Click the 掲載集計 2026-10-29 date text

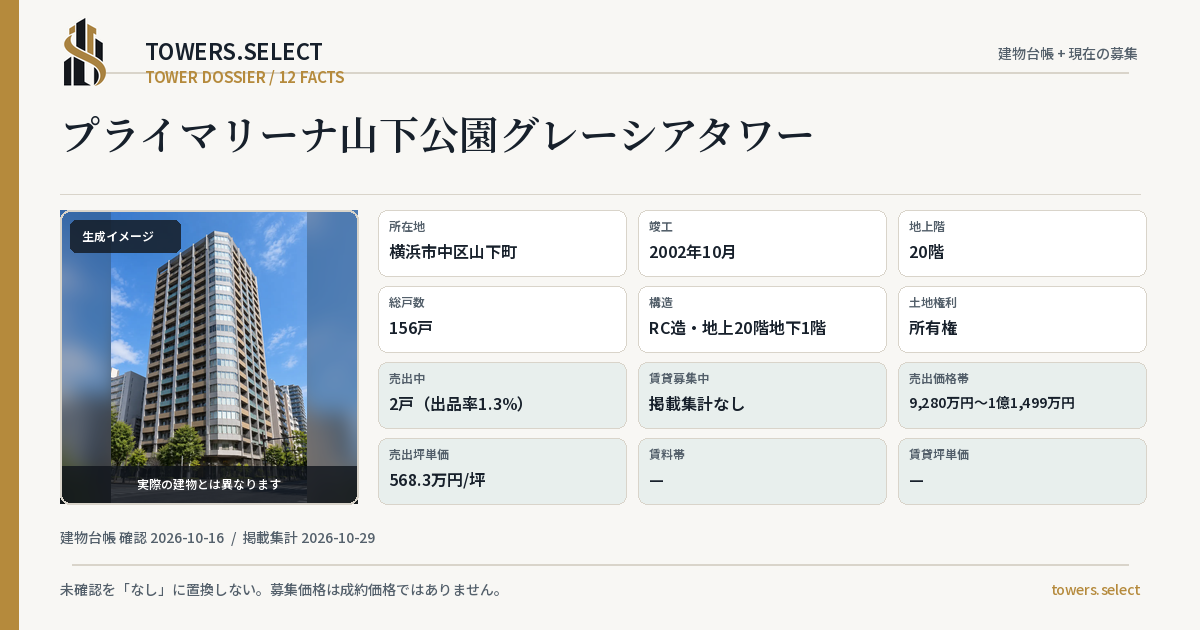pyautogui.click(x=309, y=538)
